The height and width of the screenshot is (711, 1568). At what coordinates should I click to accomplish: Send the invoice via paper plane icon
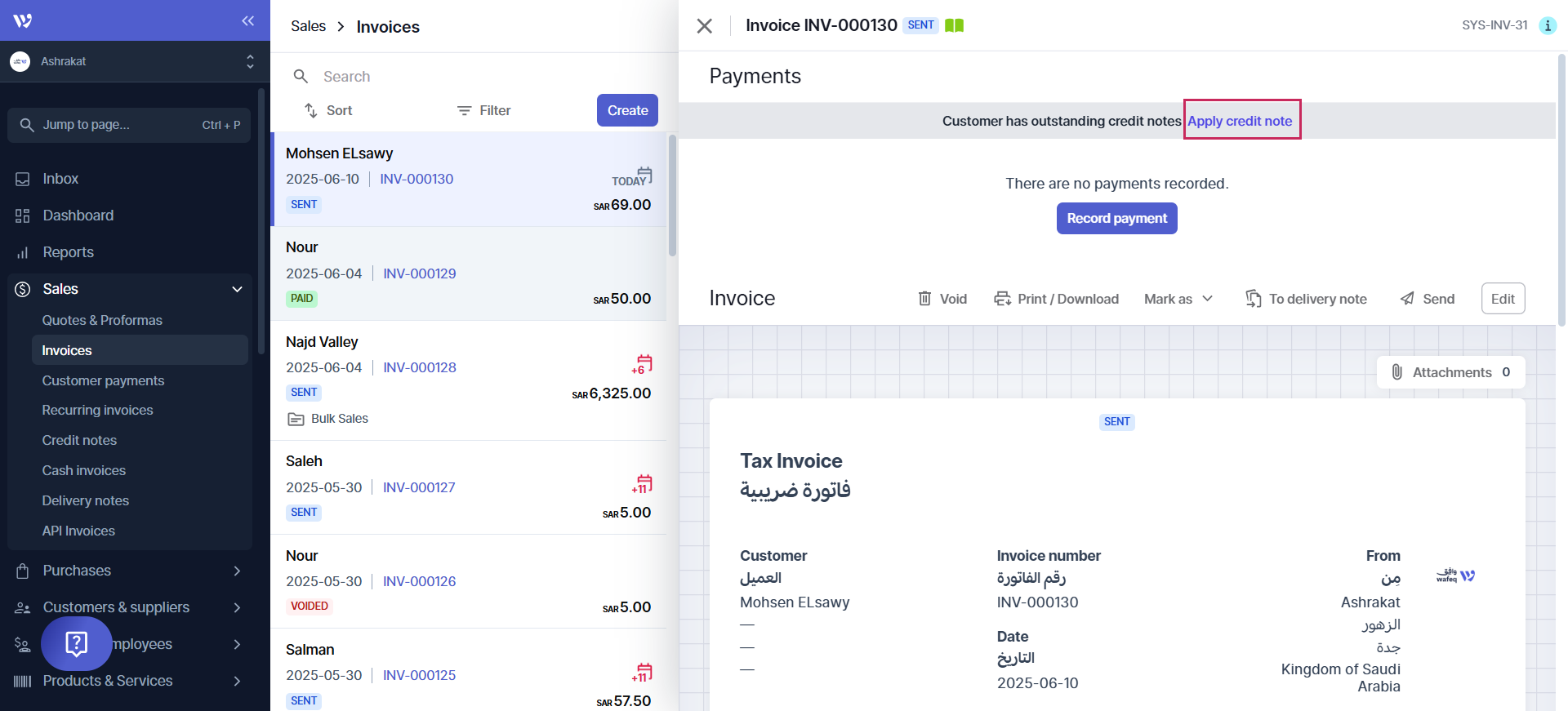pyautogui.click(x=1407, y=299)
